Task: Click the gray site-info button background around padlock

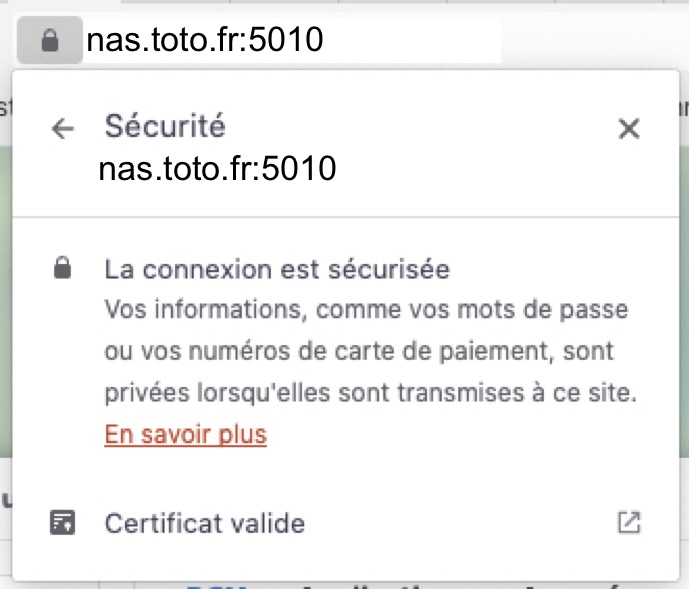Action: [50, 40]
